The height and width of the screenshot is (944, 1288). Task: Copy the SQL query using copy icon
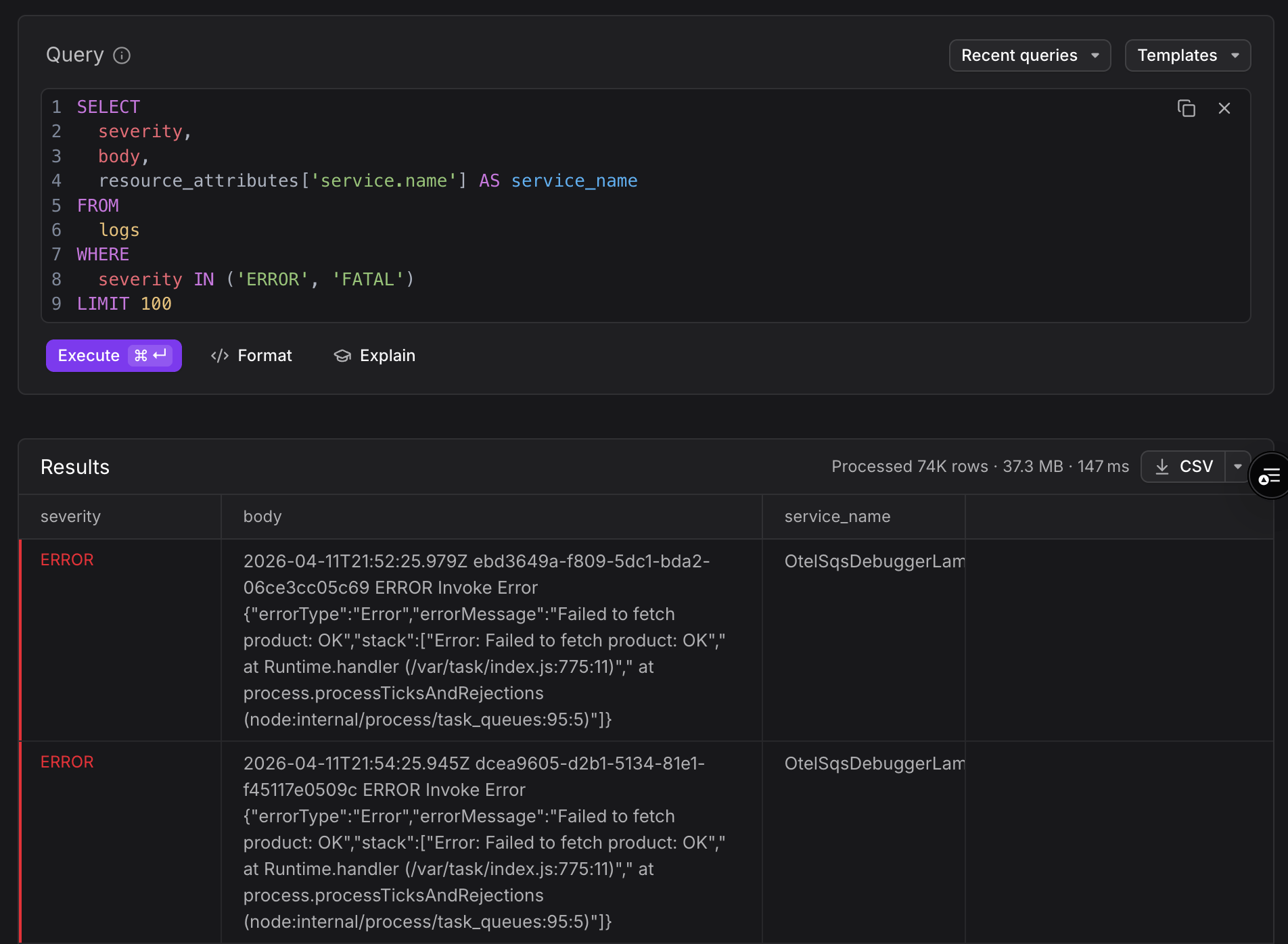[1186, 108]
